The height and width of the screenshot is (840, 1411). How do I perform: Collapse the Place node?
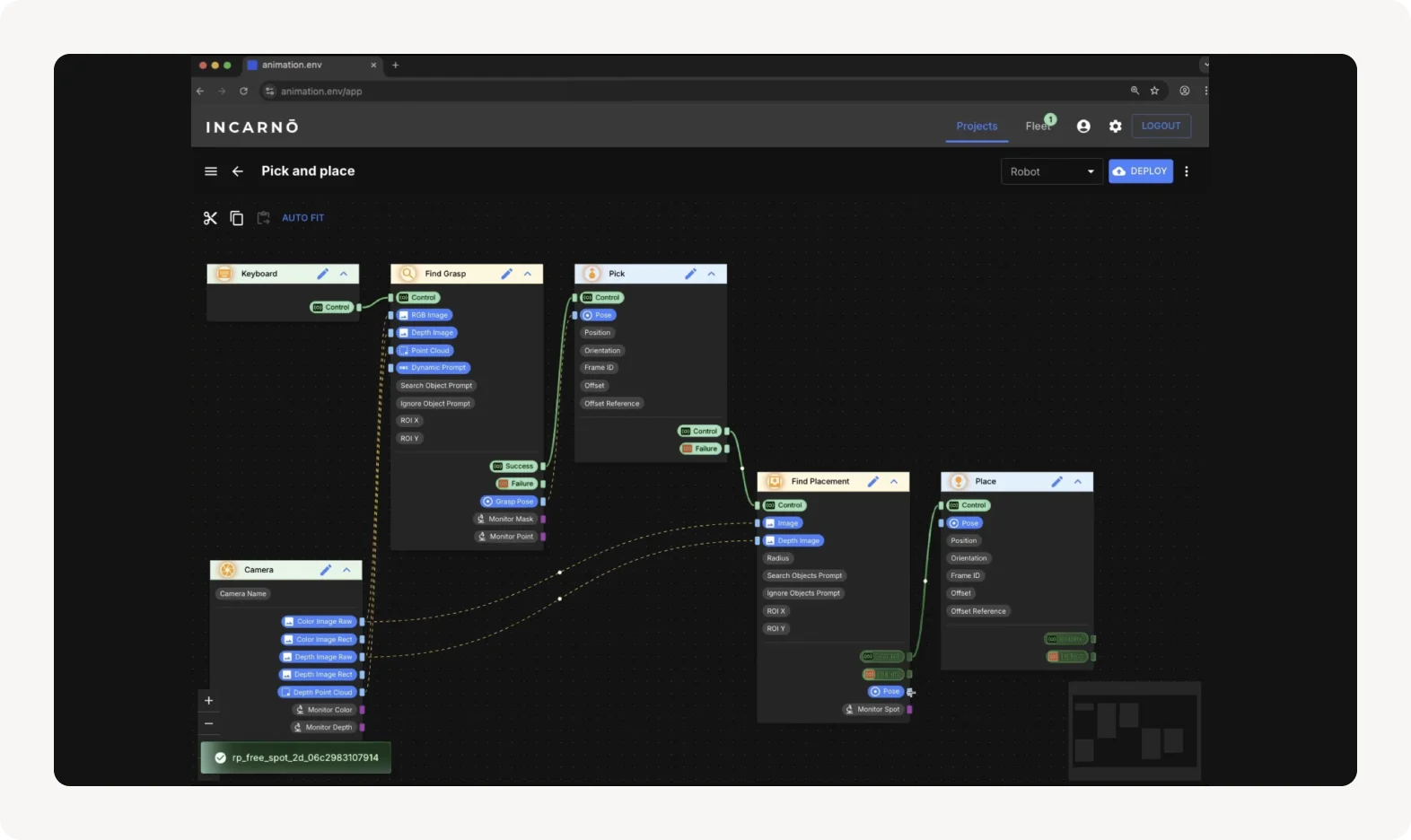pos(1078,482)
